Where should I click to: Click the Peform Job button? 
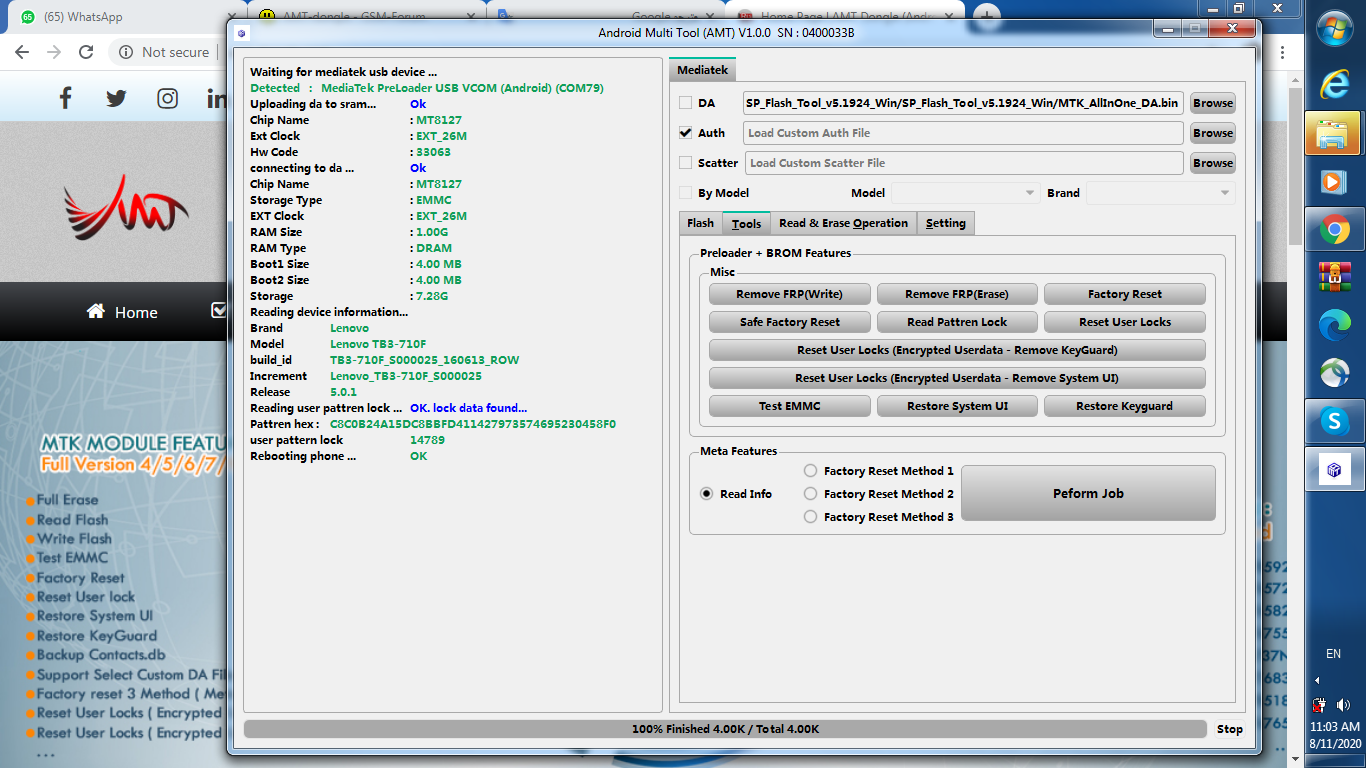1088,493
